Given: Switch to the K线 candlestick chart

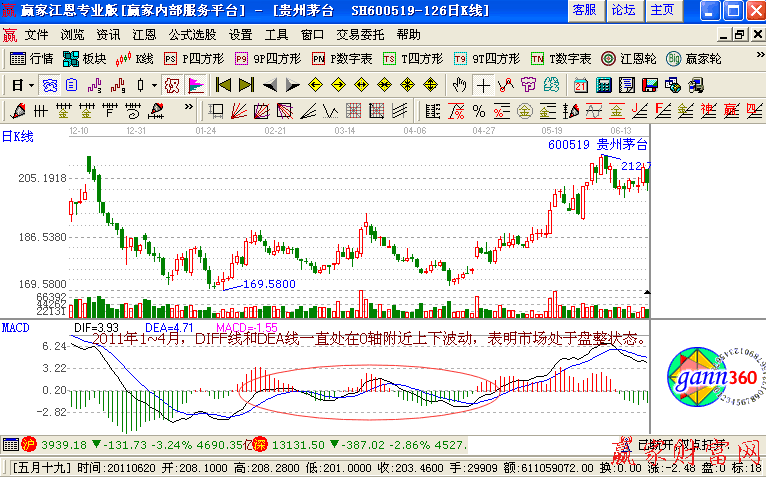Looking at the screenshot, I should point(137,59).
